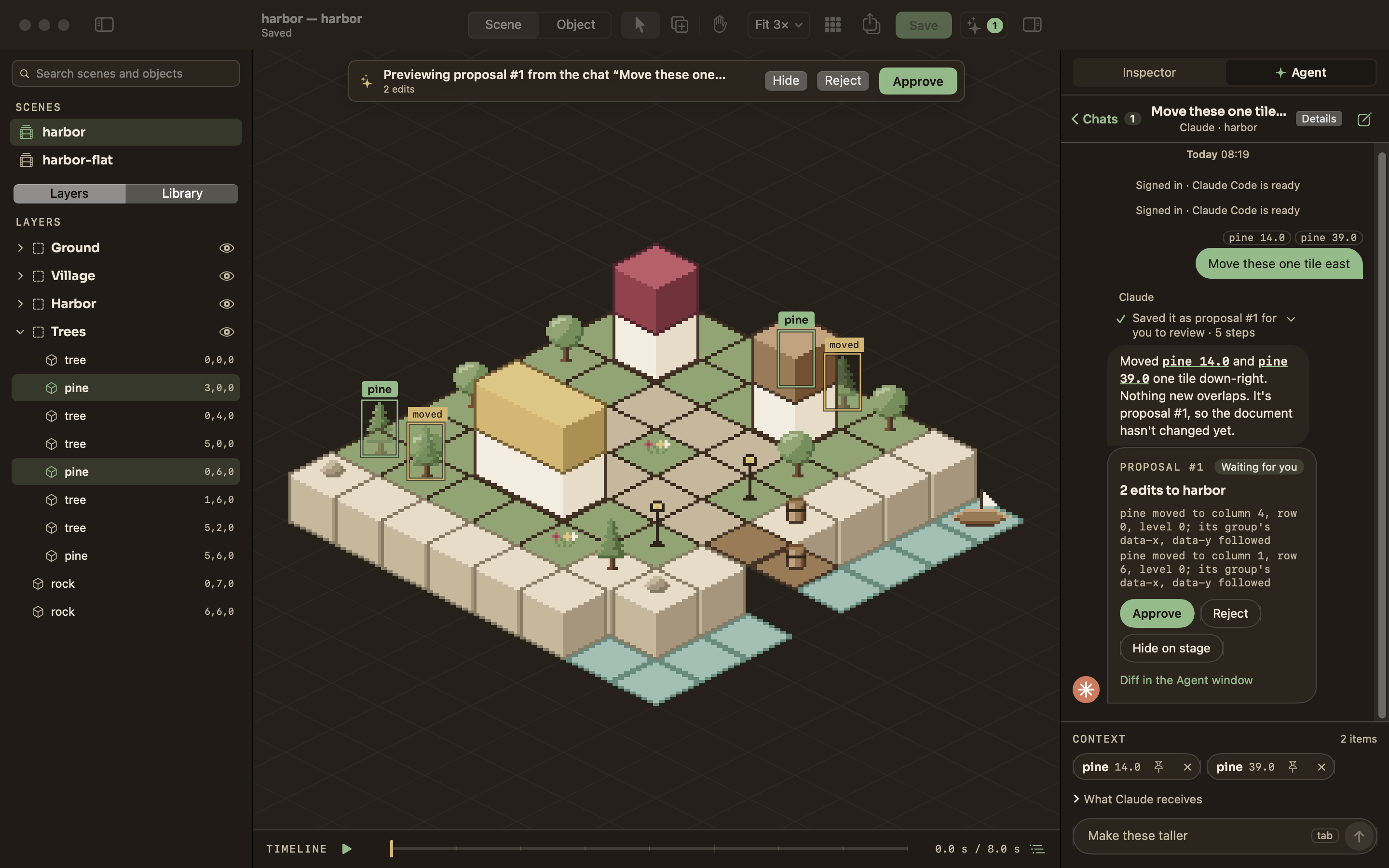Focus the Search scenes and objects field

click(126, 73)
